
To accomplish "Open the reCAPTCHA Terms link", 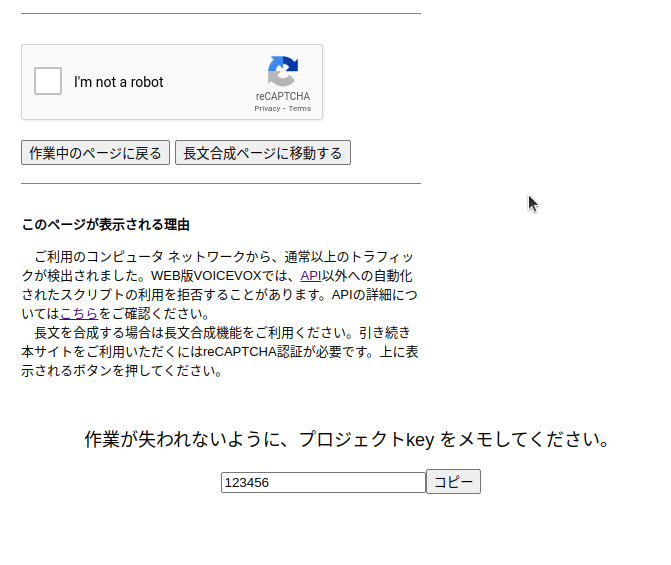I will [300, 108].
